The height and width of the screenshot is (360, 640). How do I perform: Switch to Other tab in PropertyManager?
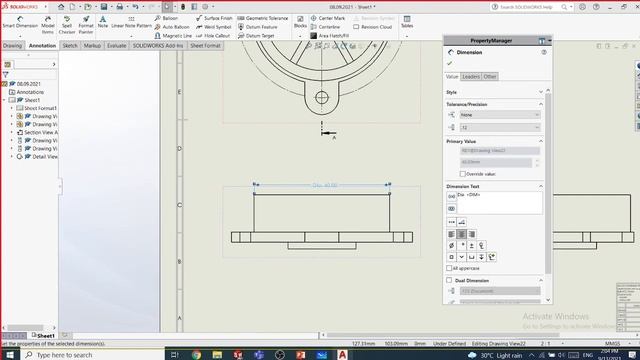coord(490,77)
